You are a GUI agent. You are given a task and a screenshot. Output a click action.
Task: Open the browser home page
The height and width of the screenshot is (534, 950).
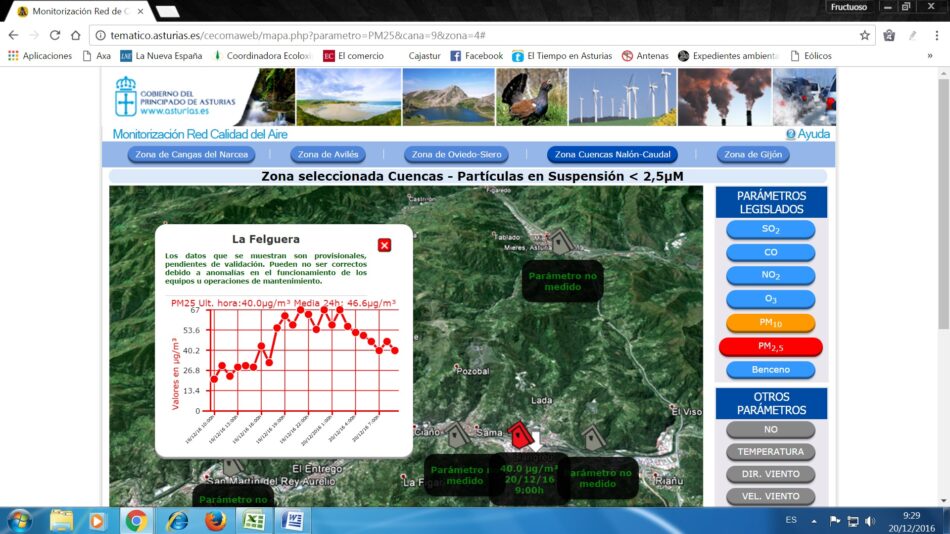tap(76, 35)
